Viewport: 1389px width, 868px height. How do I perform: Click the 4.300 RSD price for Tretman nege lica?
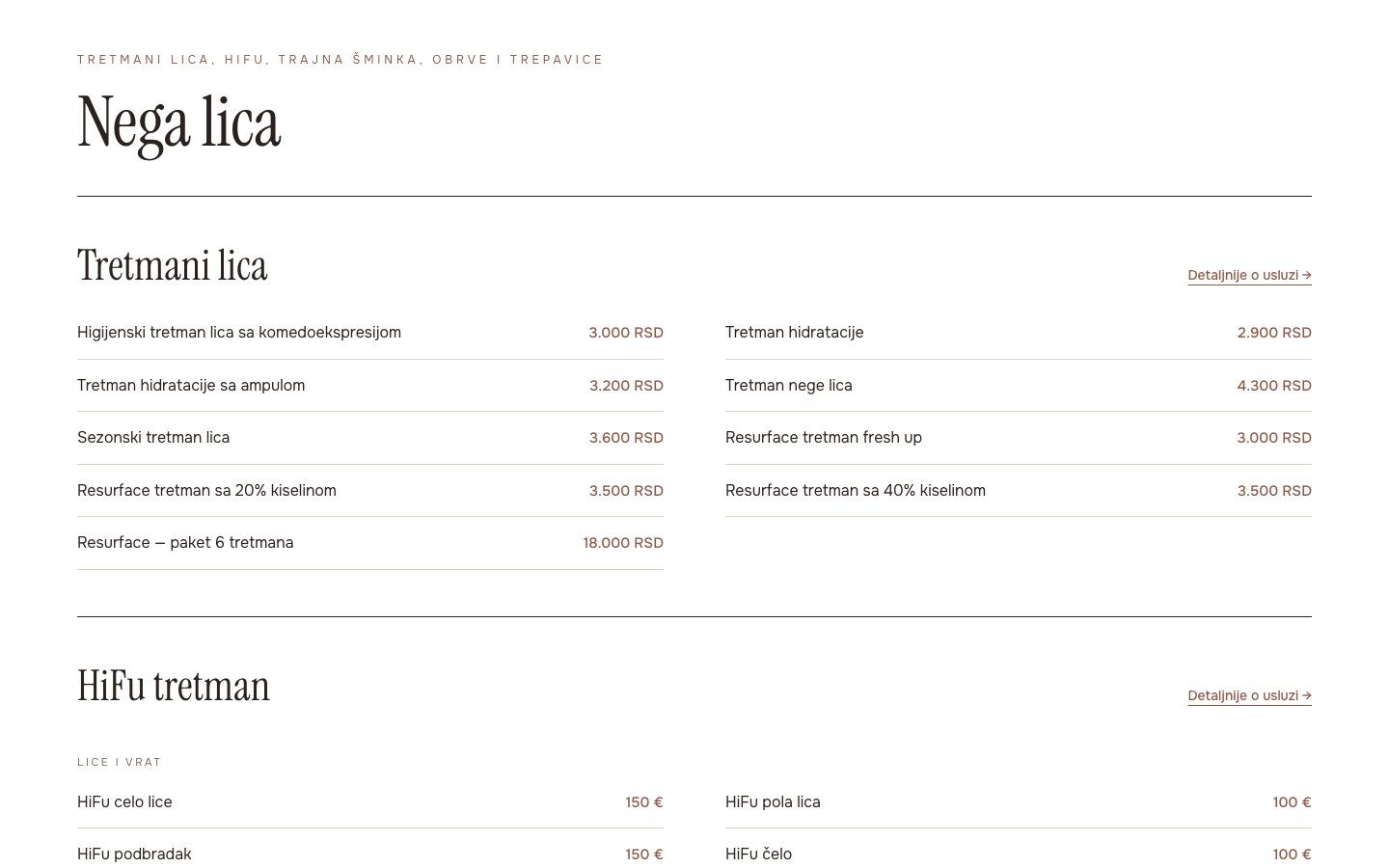pos(1274,386)
